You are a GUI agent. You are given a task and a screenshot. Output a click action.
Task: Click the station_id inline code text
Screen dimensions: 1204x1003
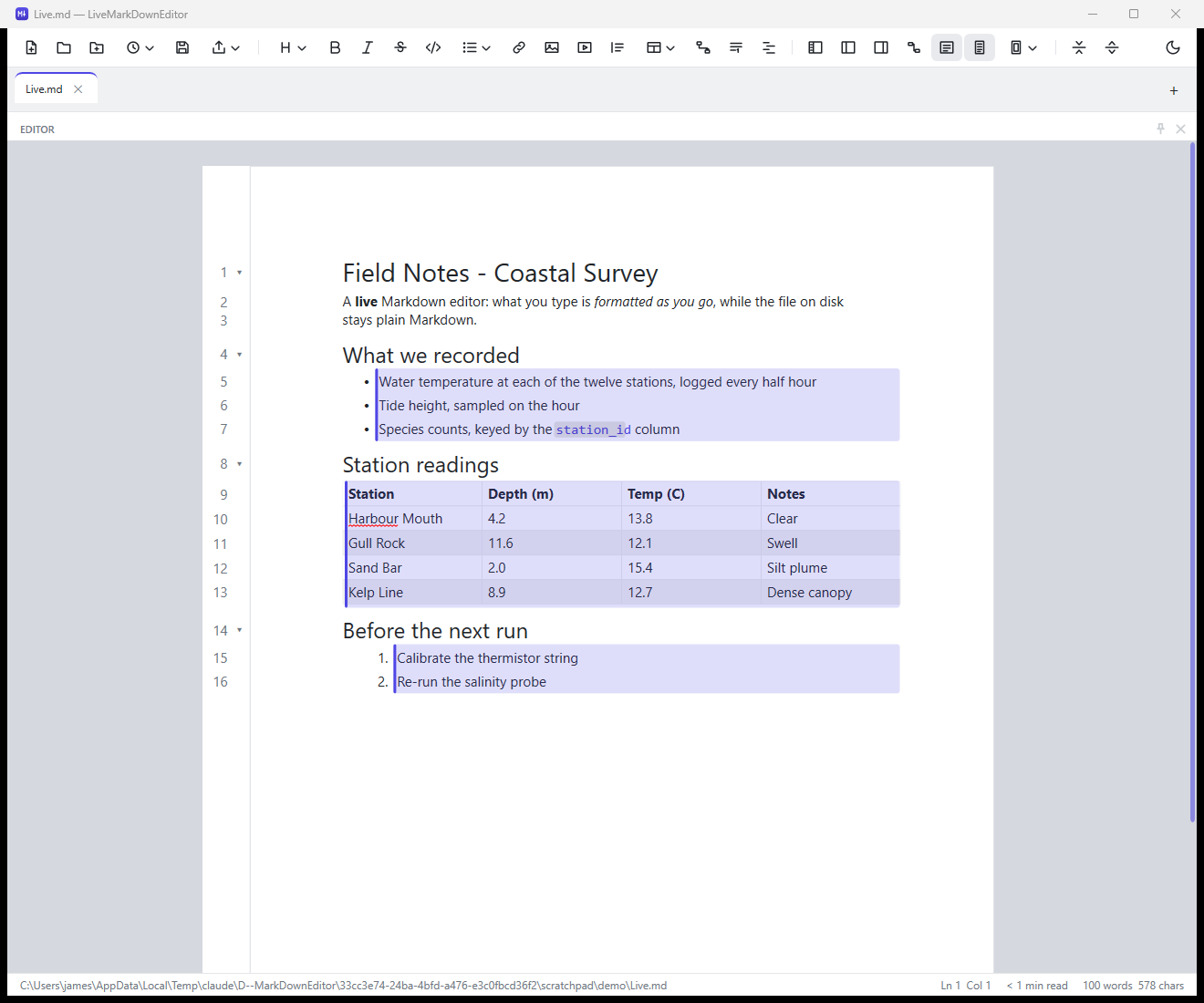click(593, 429)
